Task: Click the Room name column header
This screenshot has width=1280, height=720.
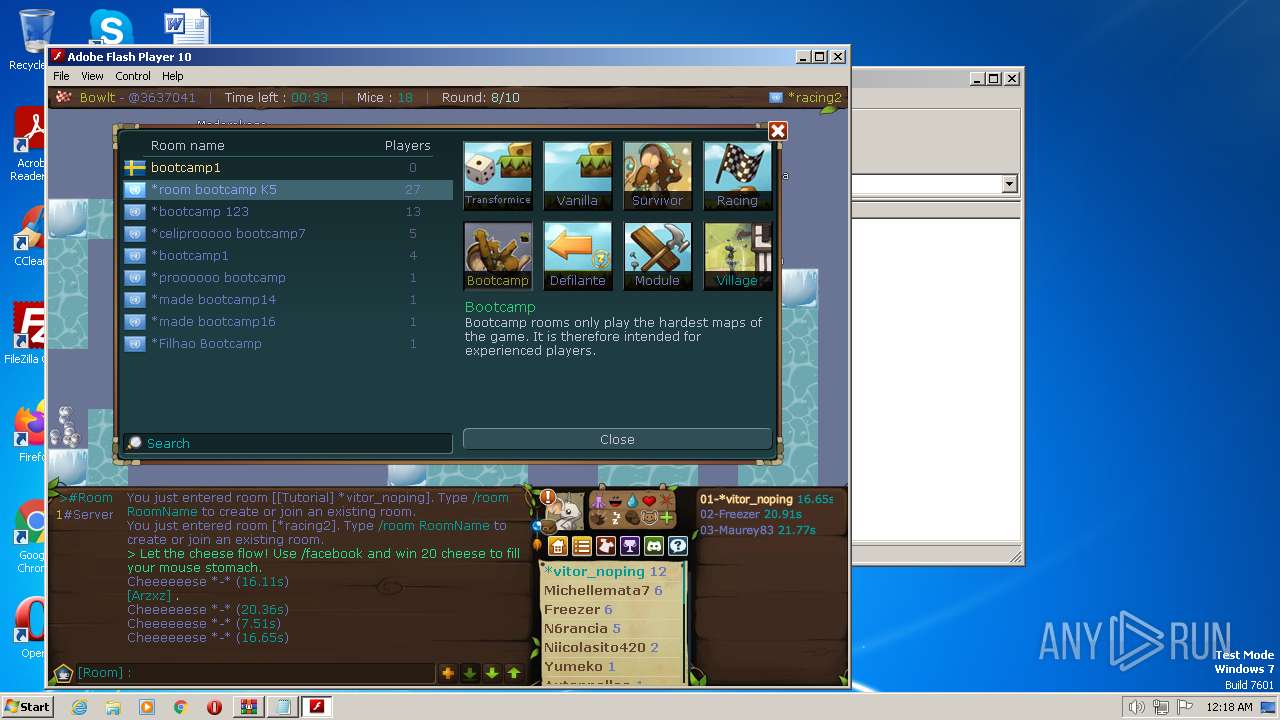Action: 188,146
